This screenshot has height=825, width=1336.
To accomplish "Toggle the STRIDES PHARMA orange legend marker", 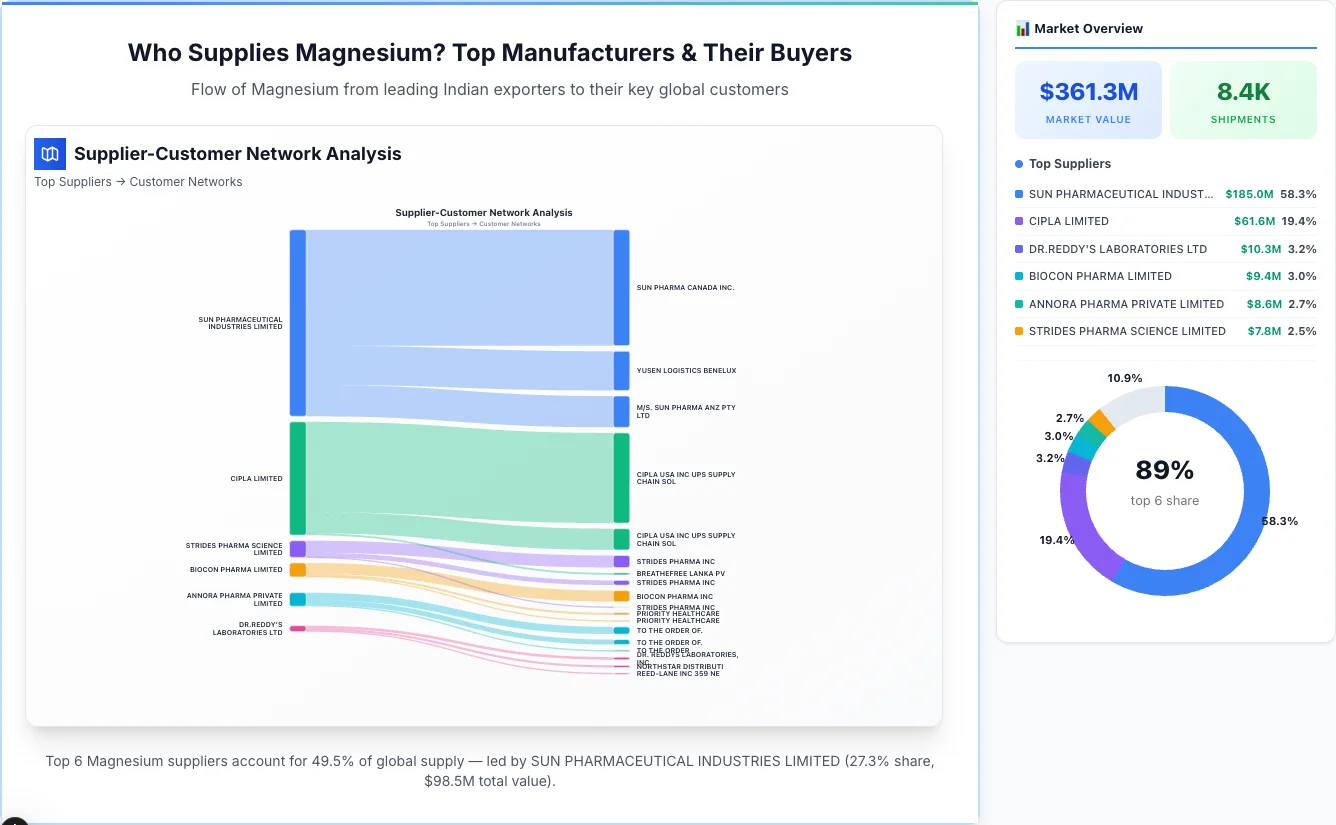I will 1019,331.
